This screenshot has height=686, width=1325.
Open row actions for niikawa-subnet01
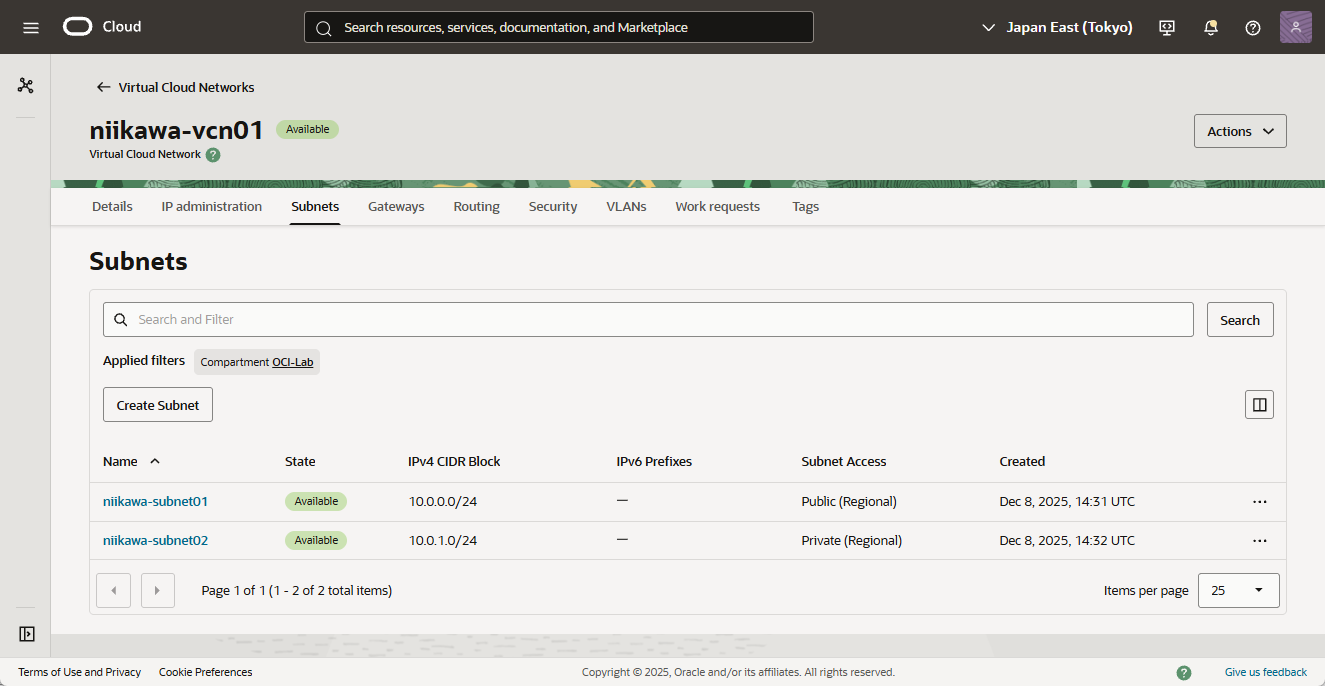coord(1259,502)
